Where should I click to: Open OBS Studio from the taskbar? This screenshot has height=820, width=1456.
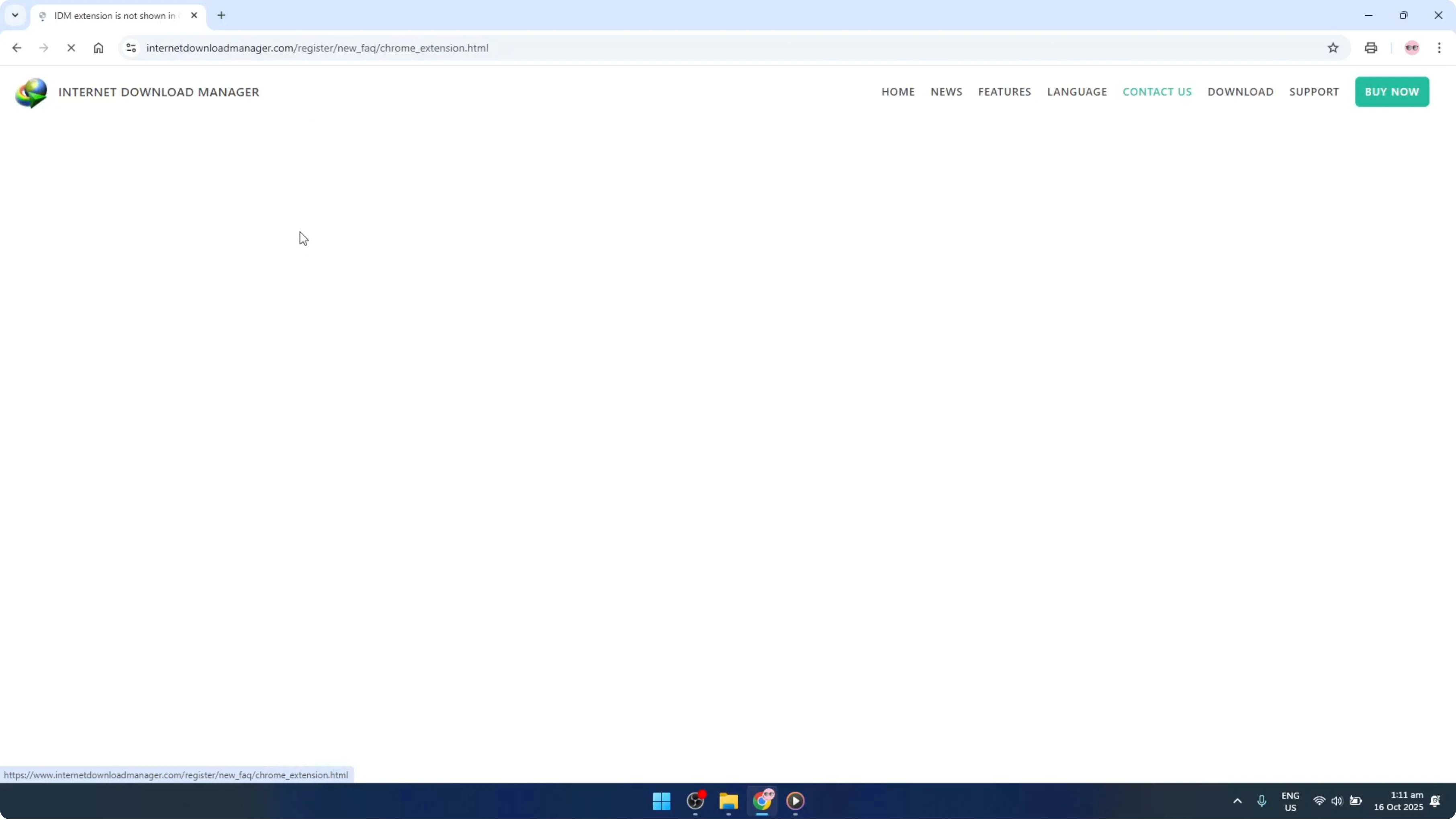(x=695, y=802)
